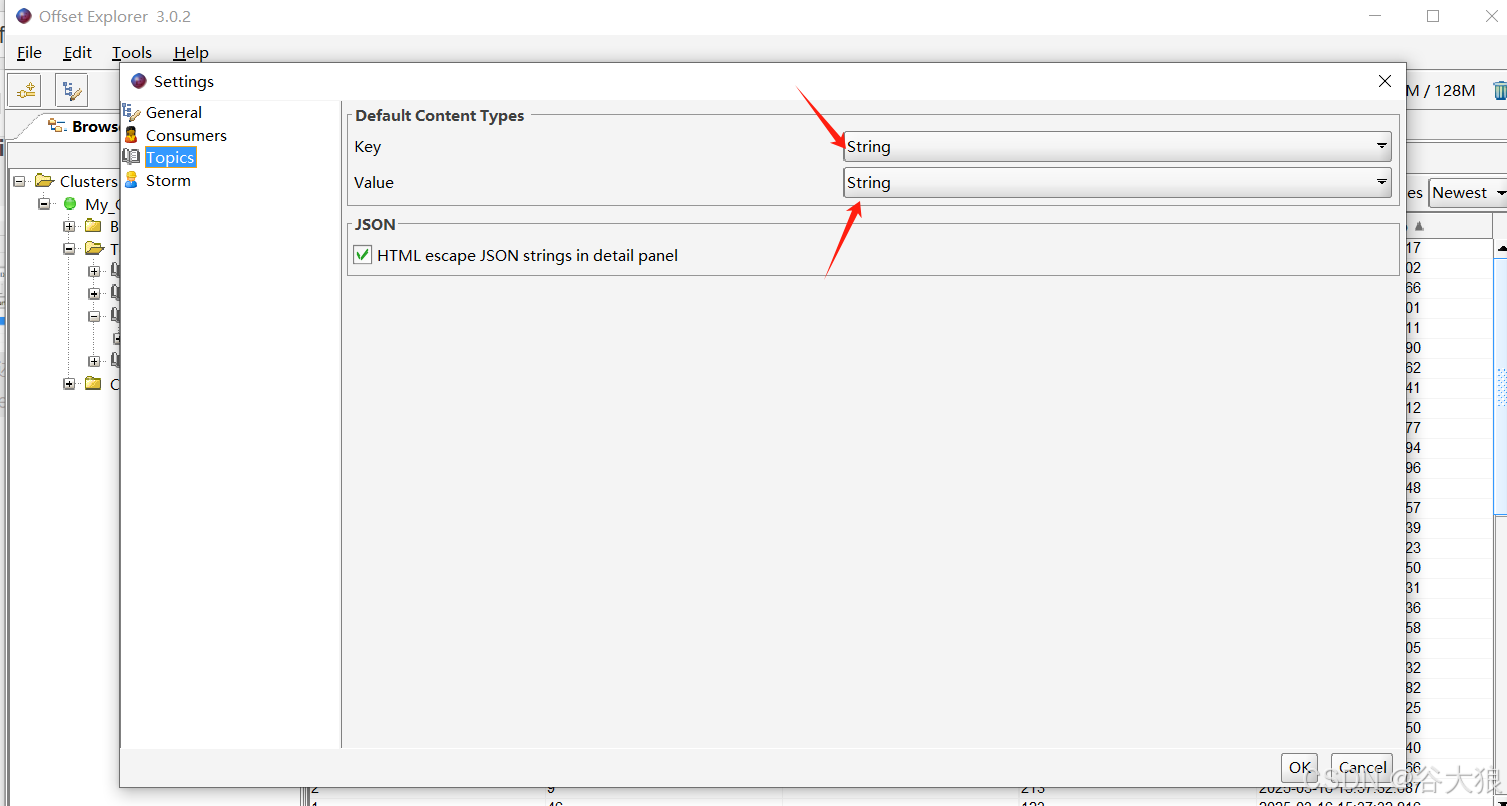Open the Edit menu
Image resolution: width=1507 pixels, height=806 pixels.
[77, 53]
